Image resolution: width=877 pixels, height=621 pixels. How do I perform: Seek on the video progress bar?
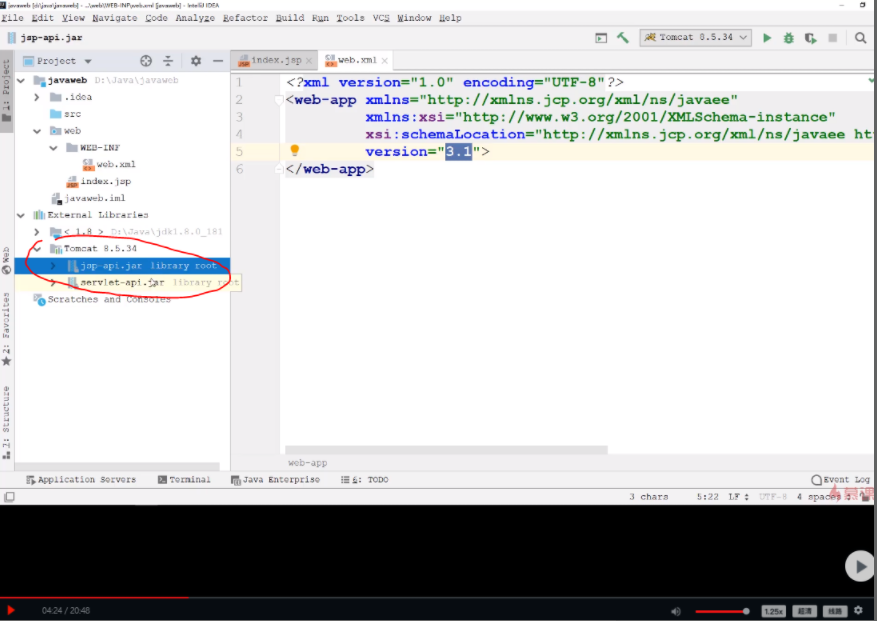[438, 598]
